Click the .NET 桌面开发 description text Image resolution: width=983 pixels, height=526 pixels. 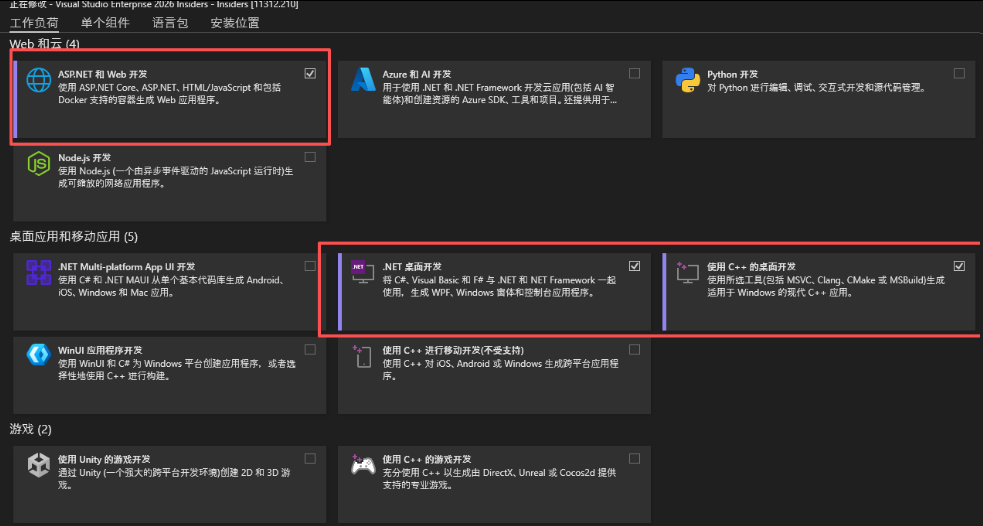point(500,286)
